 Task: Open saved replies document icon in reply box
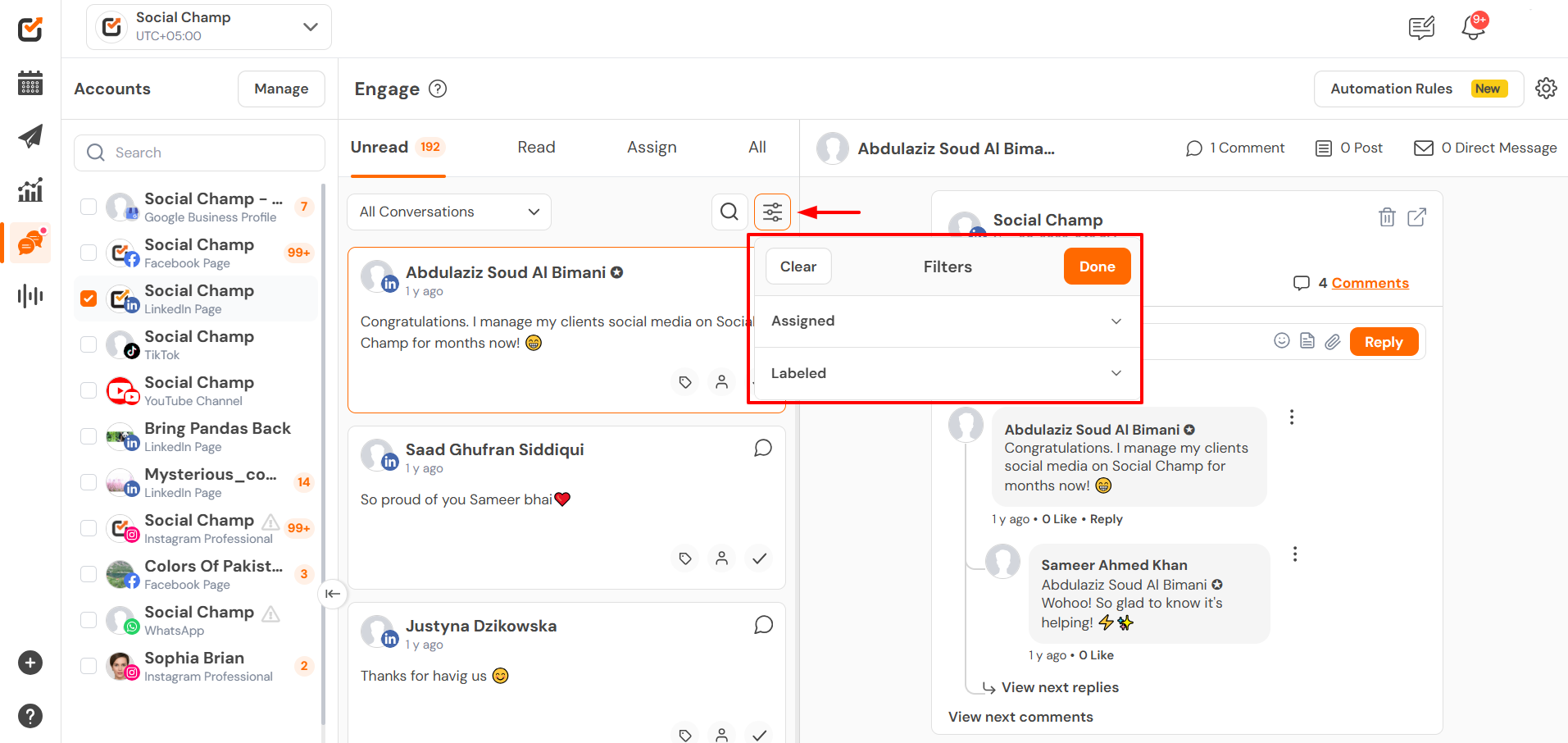1307,340
